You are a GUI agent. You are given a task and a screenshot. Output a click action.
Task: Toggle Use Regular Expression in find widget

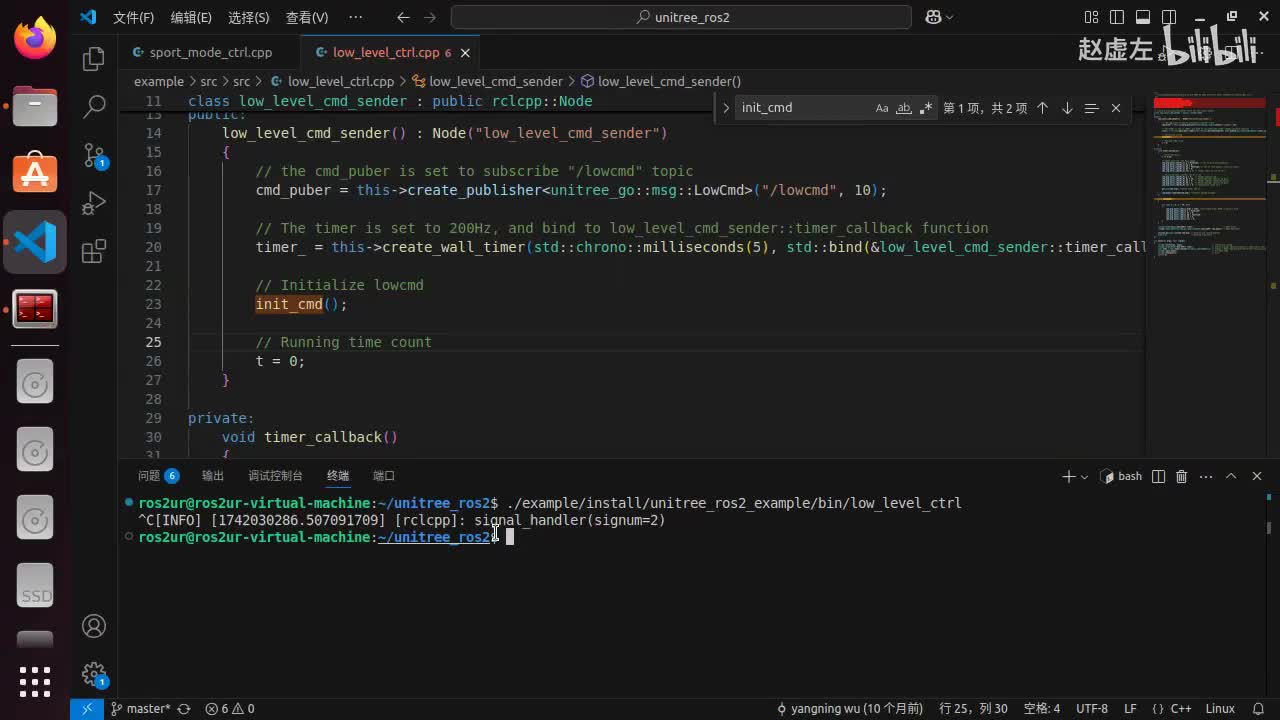tap(925, 108)
